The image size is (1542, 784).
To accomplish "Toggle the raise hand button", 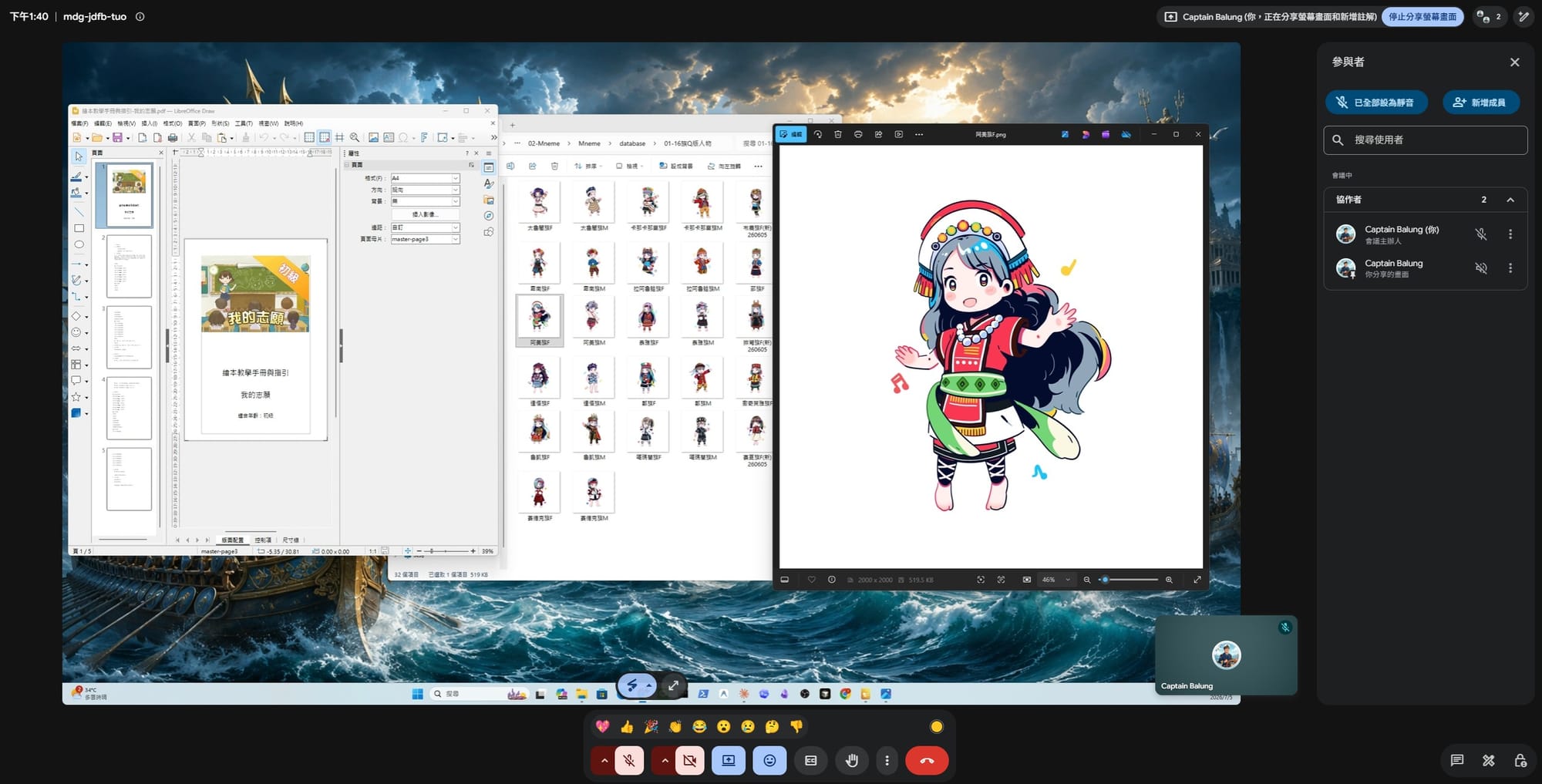I will click(851, 761).
